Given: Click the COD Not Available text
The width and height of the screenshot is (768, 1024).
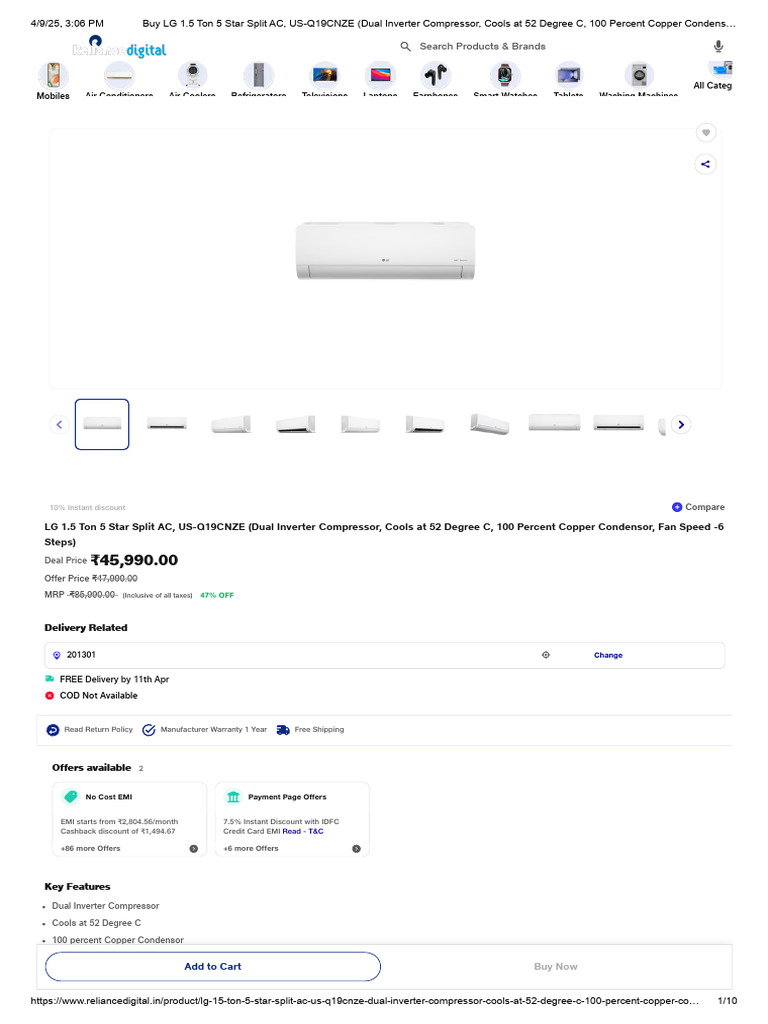Looking at the screenshot, I should pyautogui.click(x=99, y=696).
